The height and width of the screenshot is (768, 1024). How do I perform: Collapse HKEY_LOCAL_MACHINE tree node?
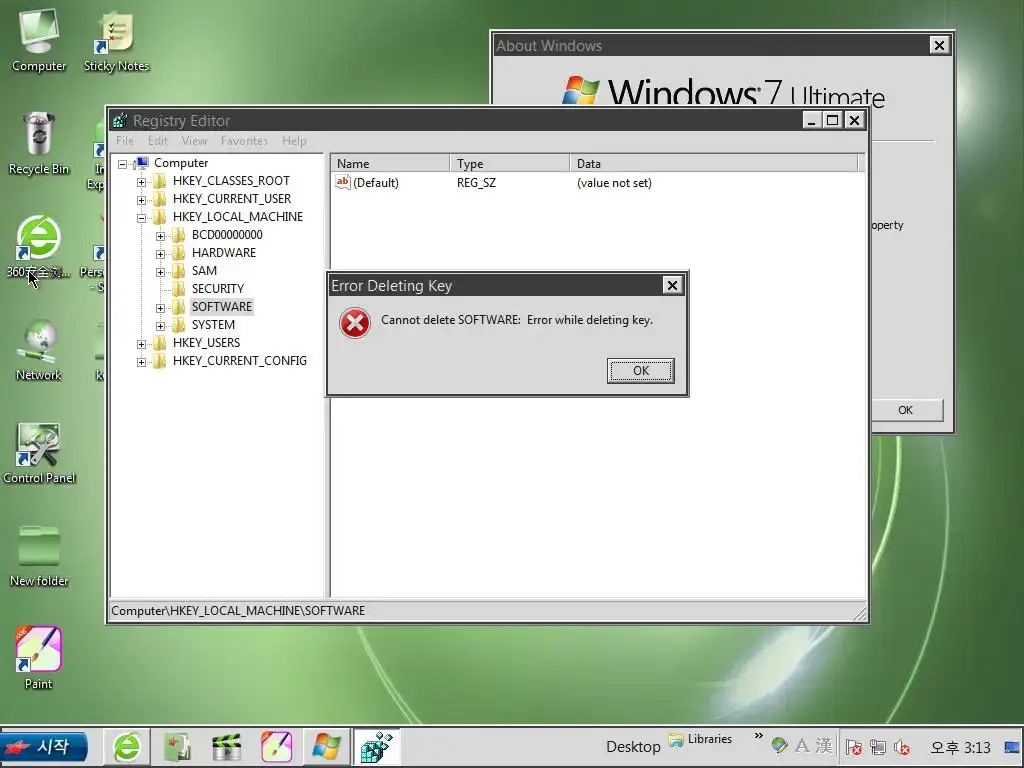point(141,218)
